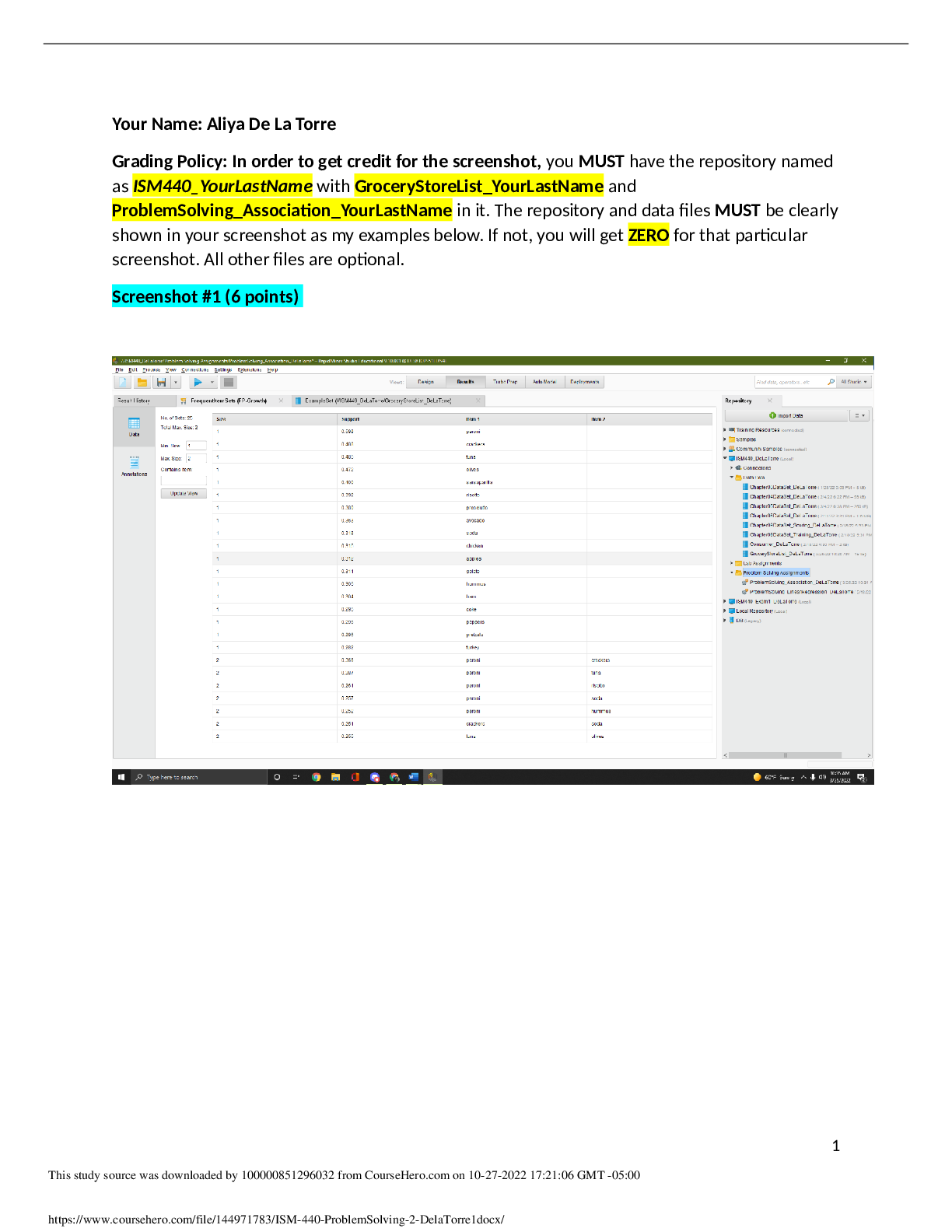The height and width of the screenshot is (1232, 952).
Task: Open the All Studio search scope dropdown
Action: [x=853, y=382]
